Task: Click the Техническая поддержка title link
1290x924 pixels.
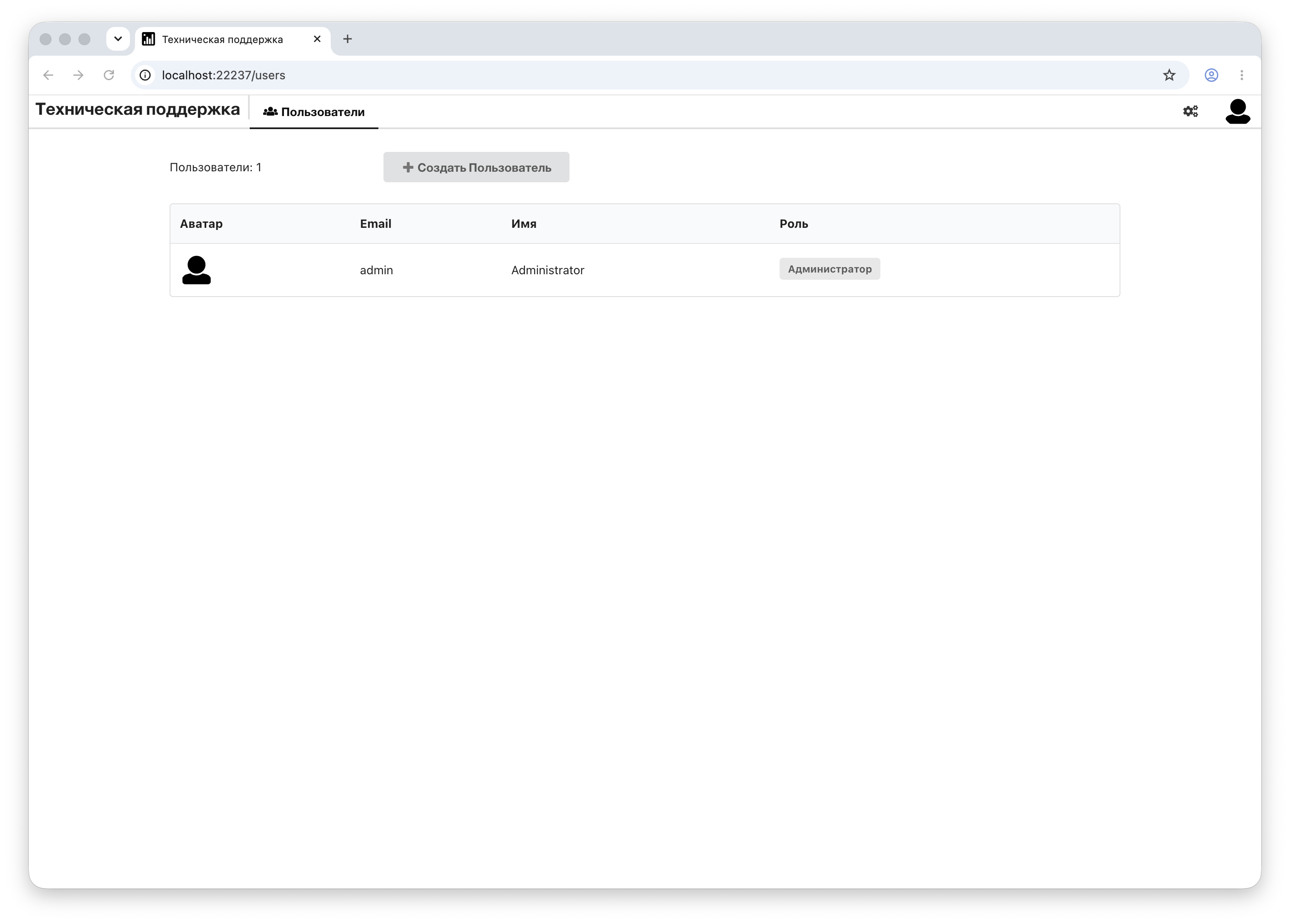Action: click(138, 109)
